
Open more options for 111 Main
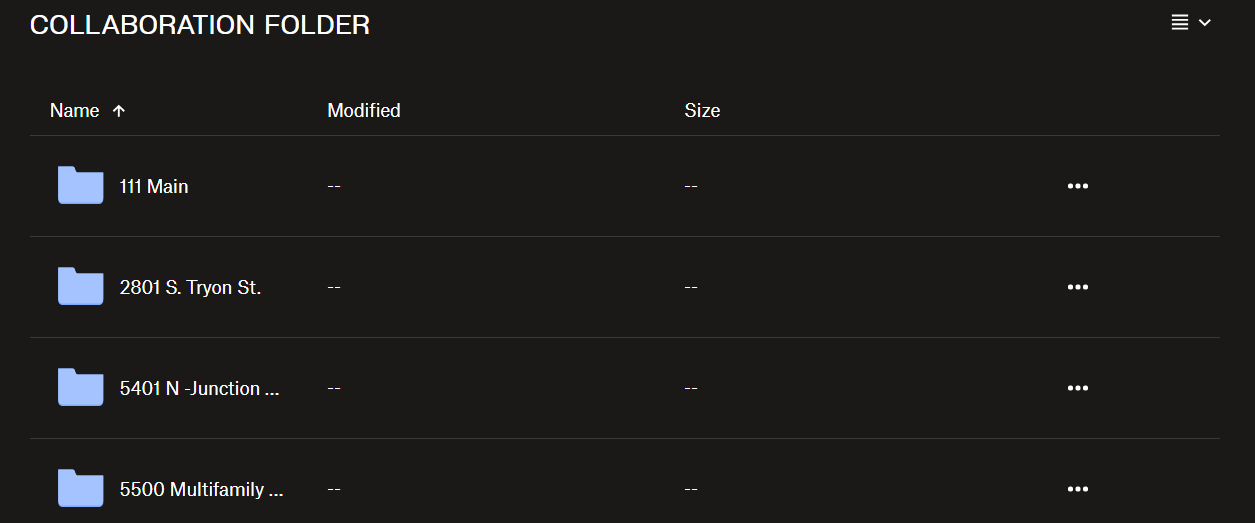(x=1077, y=186)
